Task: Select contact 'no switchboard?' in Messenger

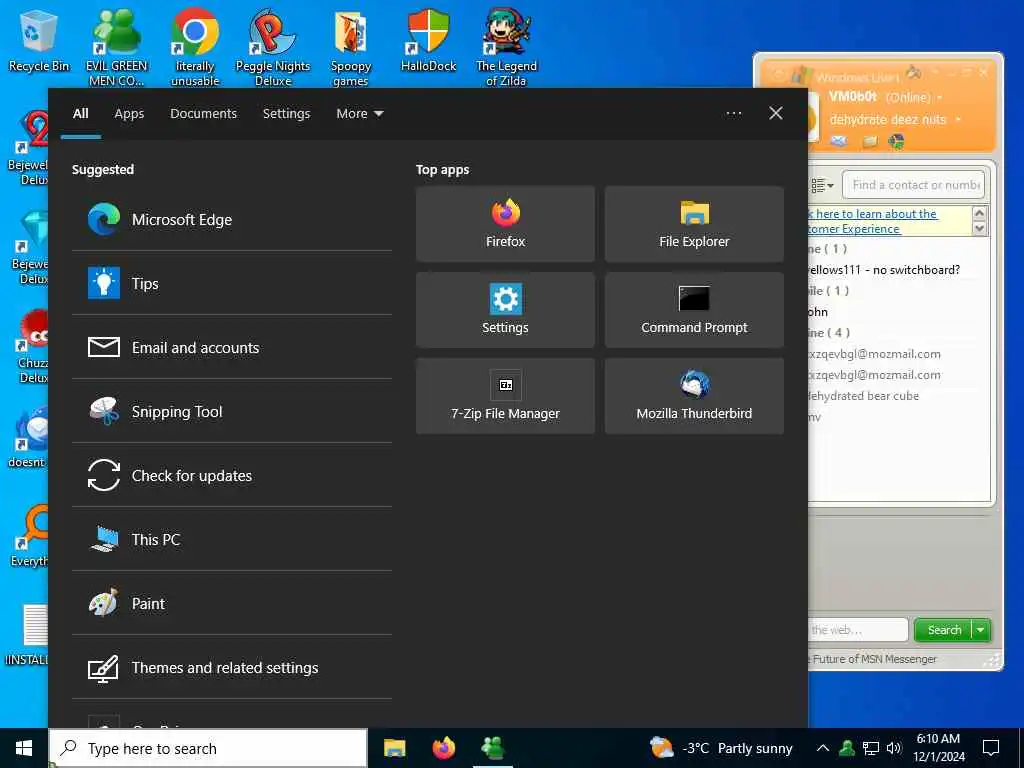Action: (x=884, y=270)
